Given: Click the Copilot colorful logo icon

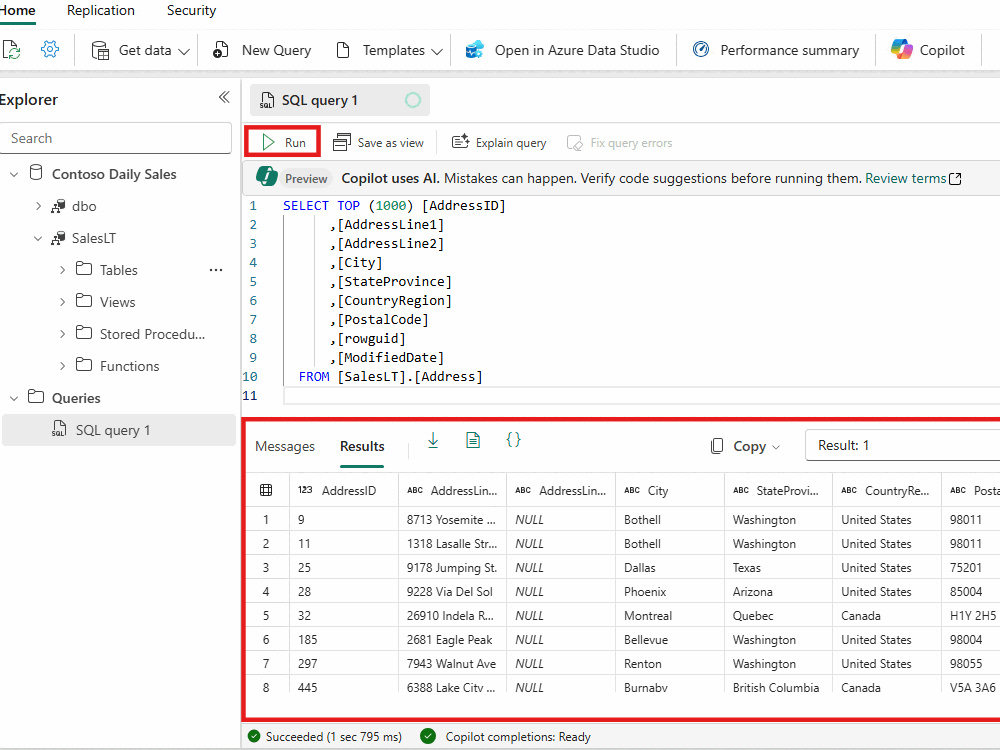Looking at the screenshot, I should pyautogui.click(x=902, y=49).
